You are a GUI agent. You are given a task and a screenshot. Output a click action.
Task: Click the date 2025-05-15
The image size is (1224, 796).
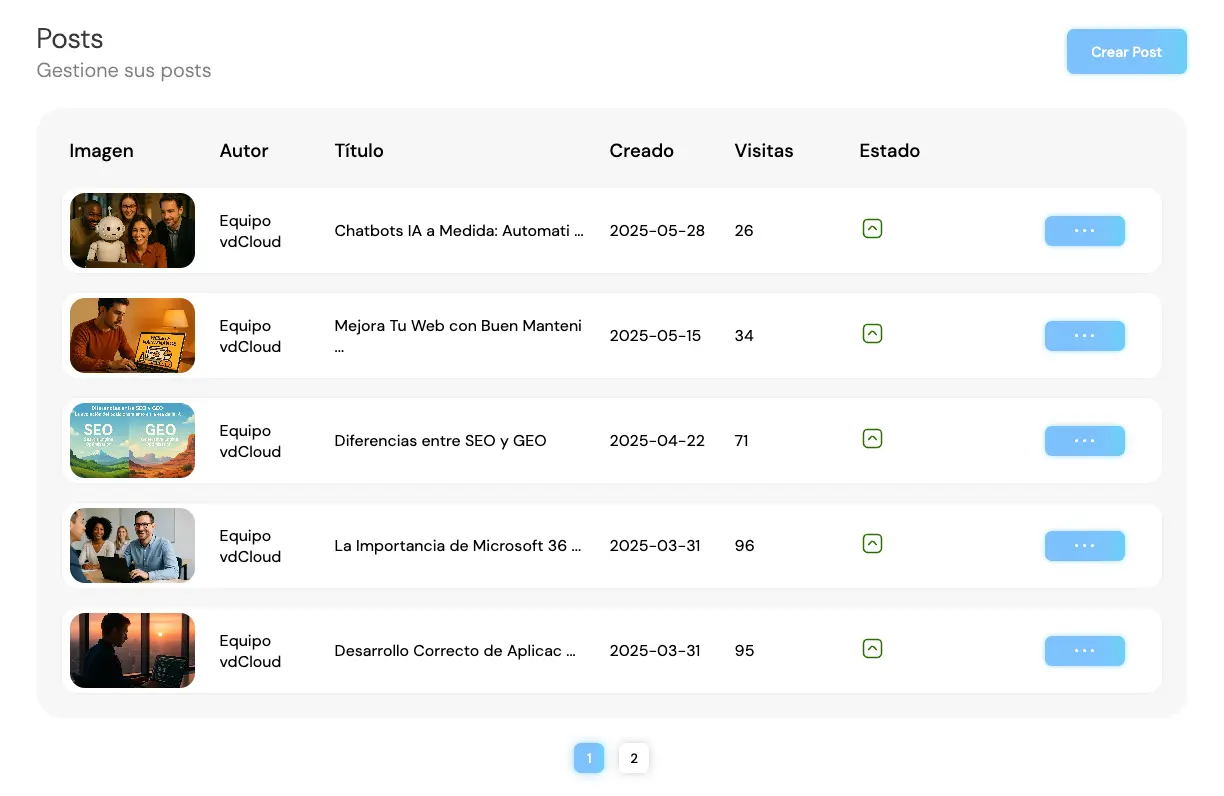coord(655,336)
